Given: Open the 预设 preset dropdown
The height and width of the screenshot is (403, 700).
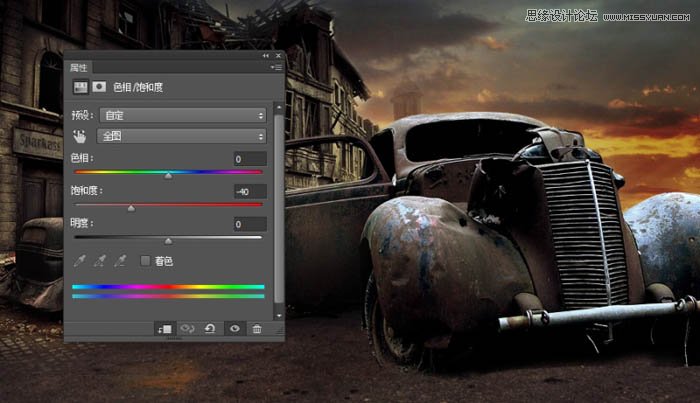Looking at the screenshot, I should point(182,115).
